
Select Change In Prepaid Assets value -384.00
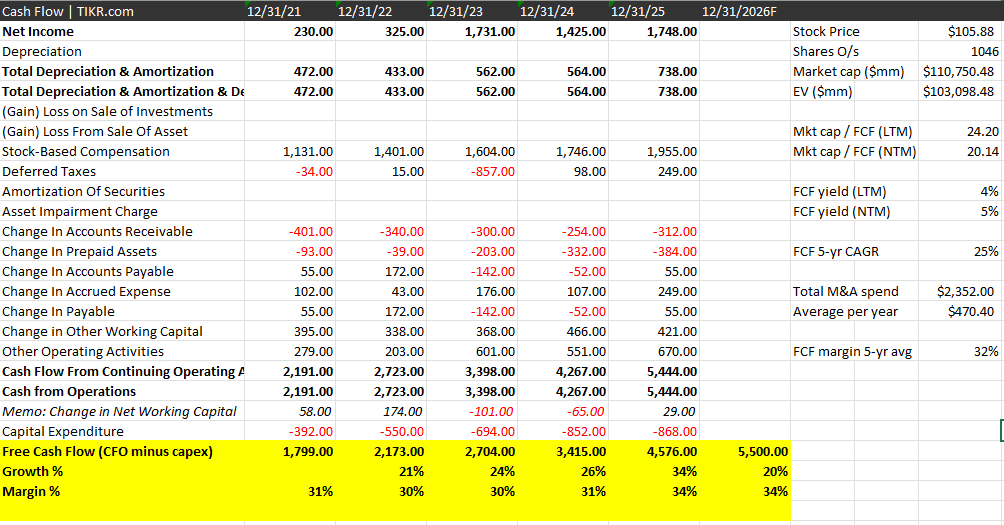point(674,252)
